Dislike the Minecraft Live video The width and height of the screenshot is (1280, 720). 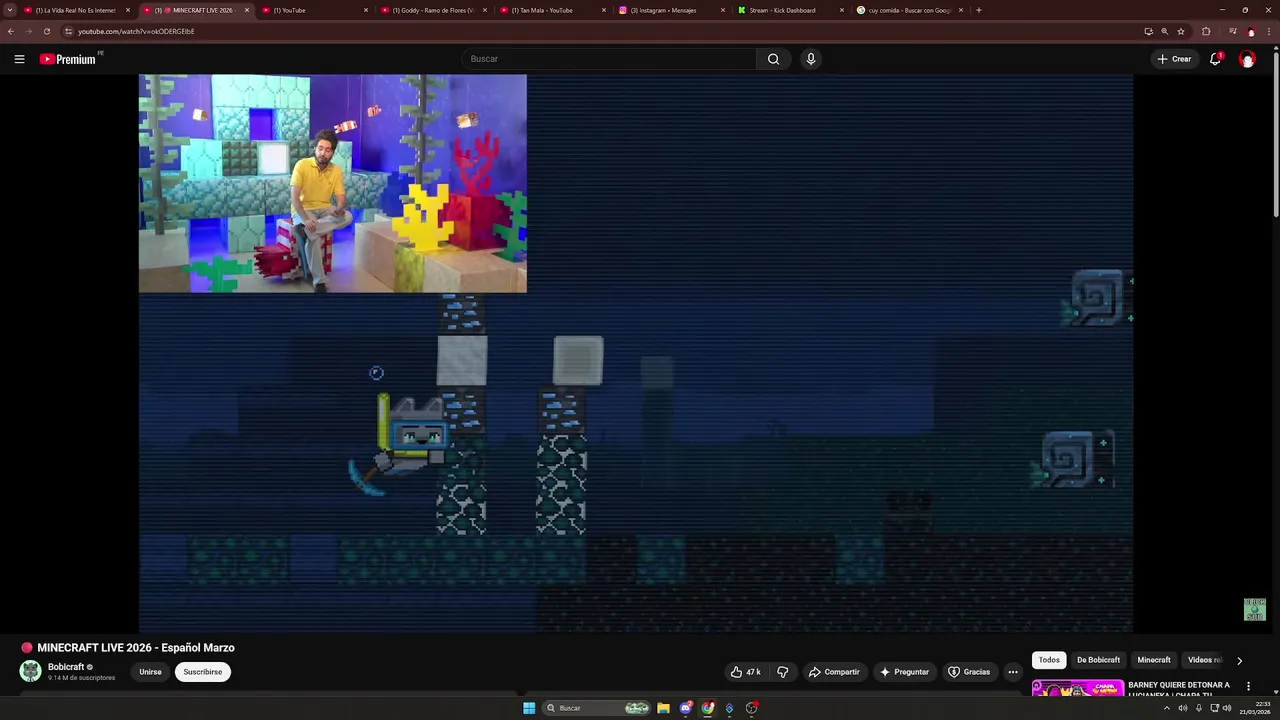783,672
